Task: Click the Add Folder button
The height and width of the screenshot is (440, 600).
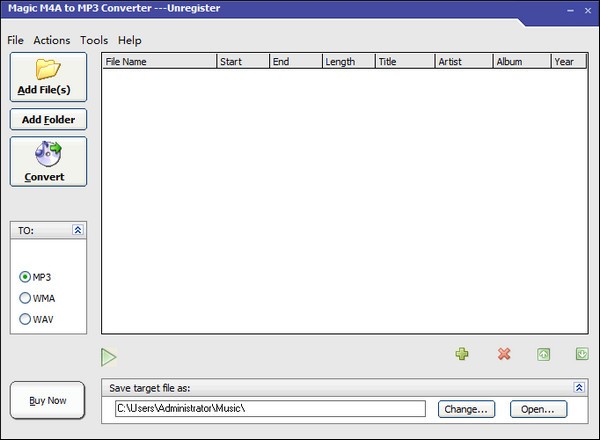Action: [48, 119]
